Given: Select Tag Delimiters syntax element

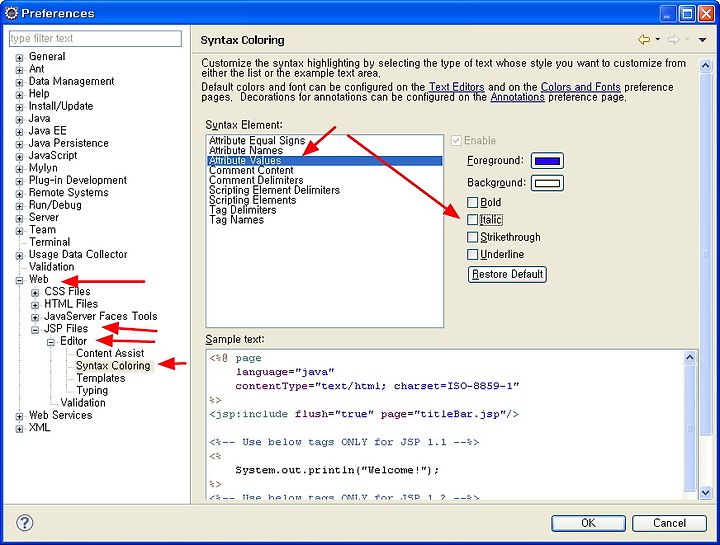Looking at the screenshot, I should click(243, 210).
